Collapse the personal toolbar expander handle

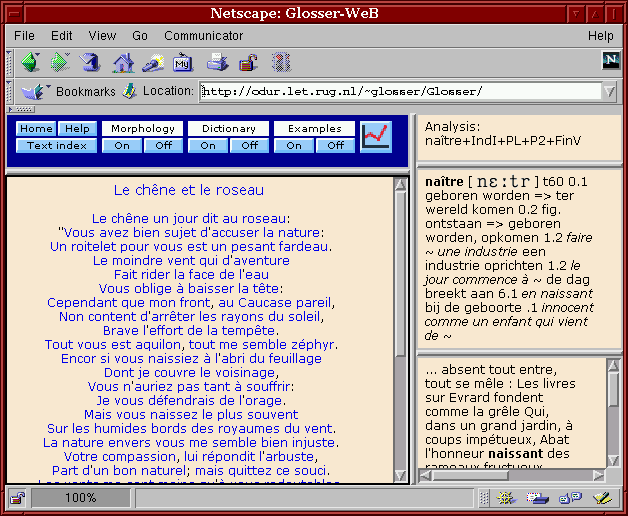coord(22,109)
